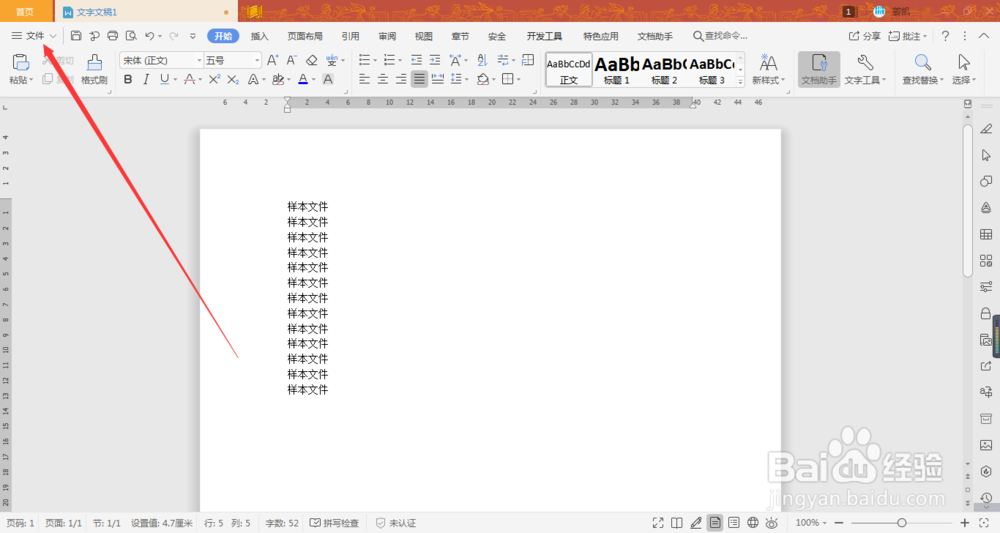
Task: Click the 粘贴 paste icon
Action: tap(20, 62)
